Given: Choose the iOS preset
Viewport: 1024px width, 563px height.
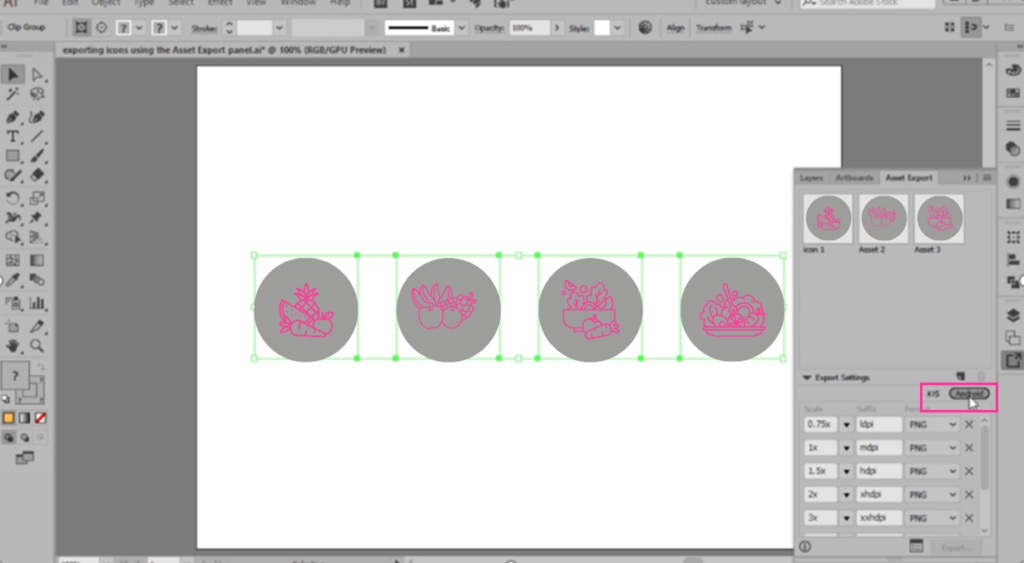Looking at the screenshot, I should pos(933,394).
